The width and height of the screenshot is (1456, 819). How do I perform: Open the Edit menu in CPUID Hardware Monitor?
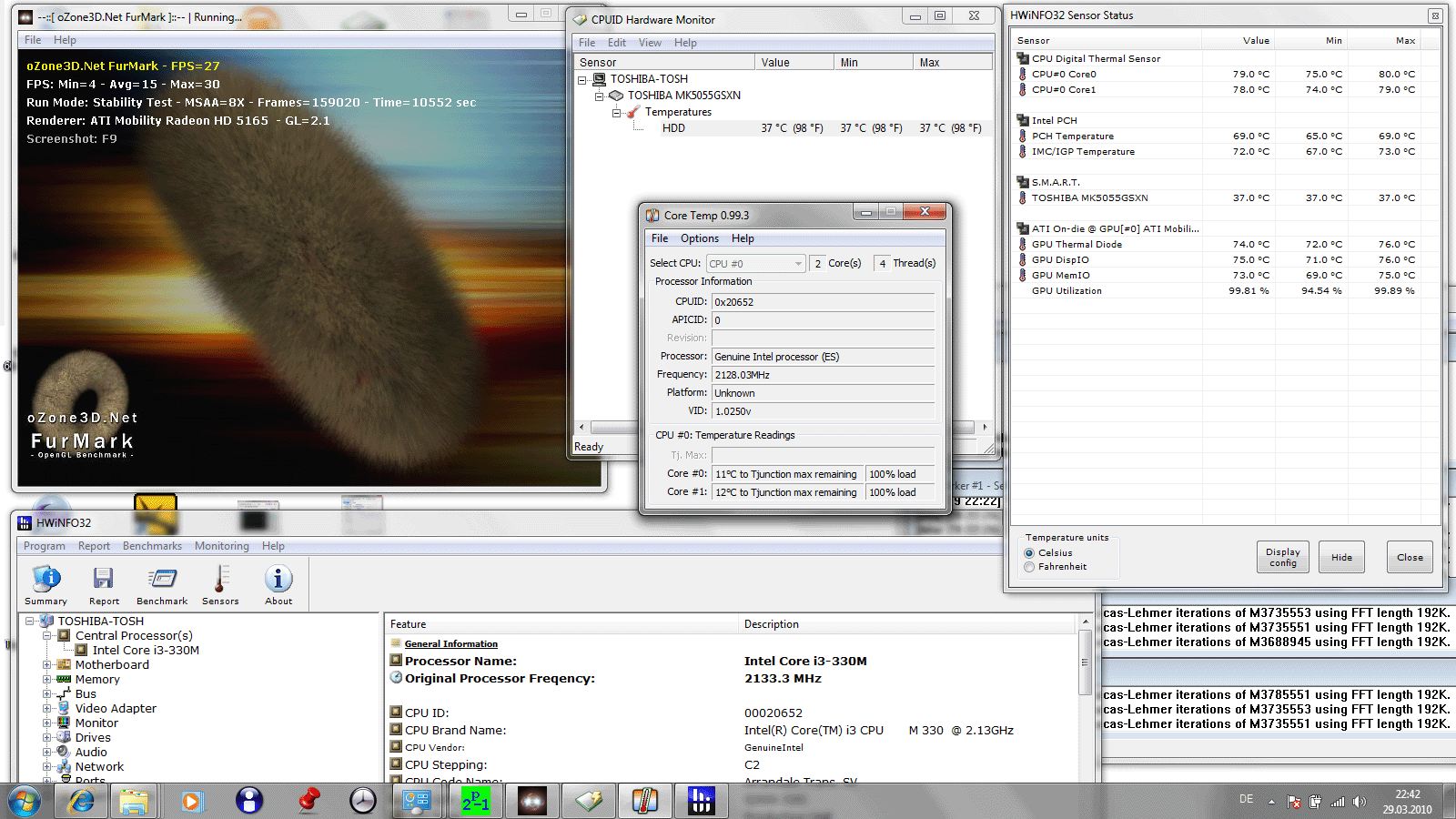point(617,43)
